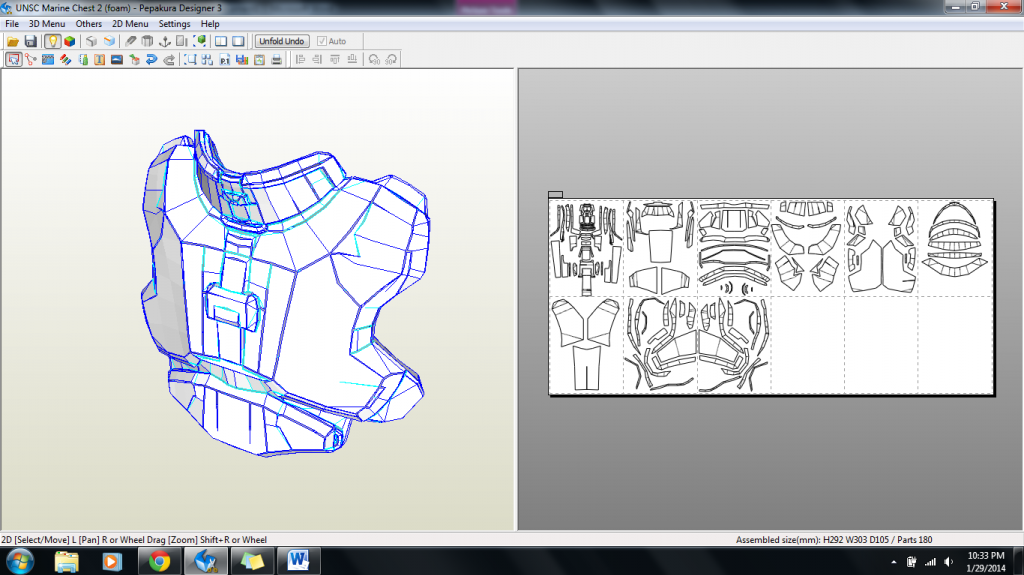This screenshot has height=575, width=1024.
Task: Click the network signal tray icon
Action: tap(930, 562)
